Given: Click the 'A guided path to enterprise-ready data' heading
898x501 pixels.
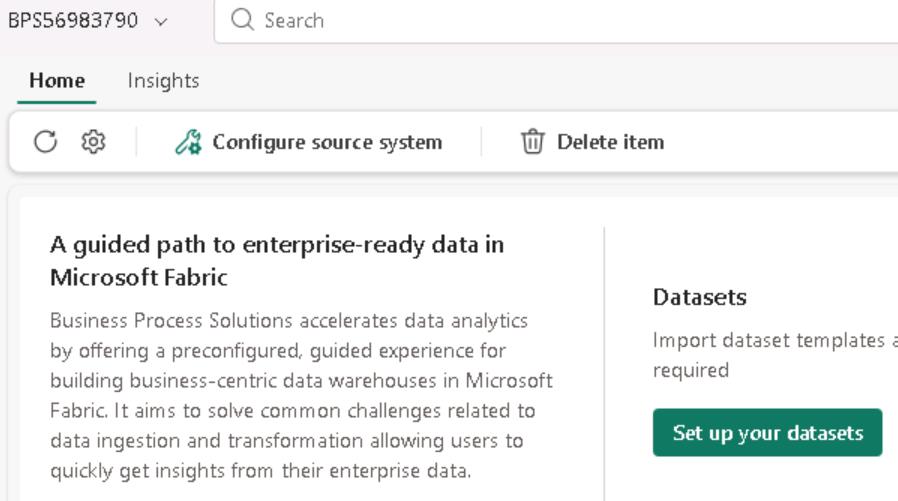Looking at the screenshot, I should 277,245.
